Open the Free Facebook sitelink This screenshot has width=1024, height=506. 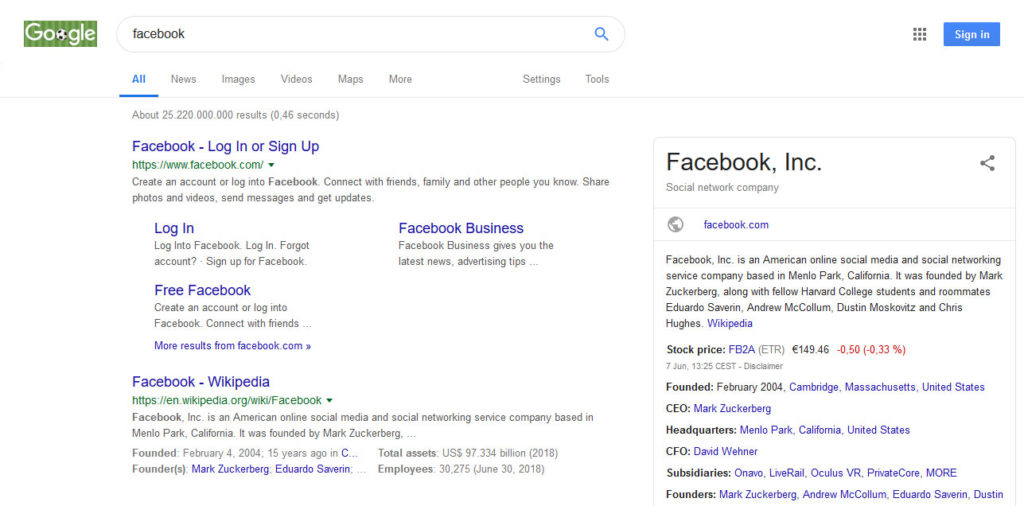(202, 290)
